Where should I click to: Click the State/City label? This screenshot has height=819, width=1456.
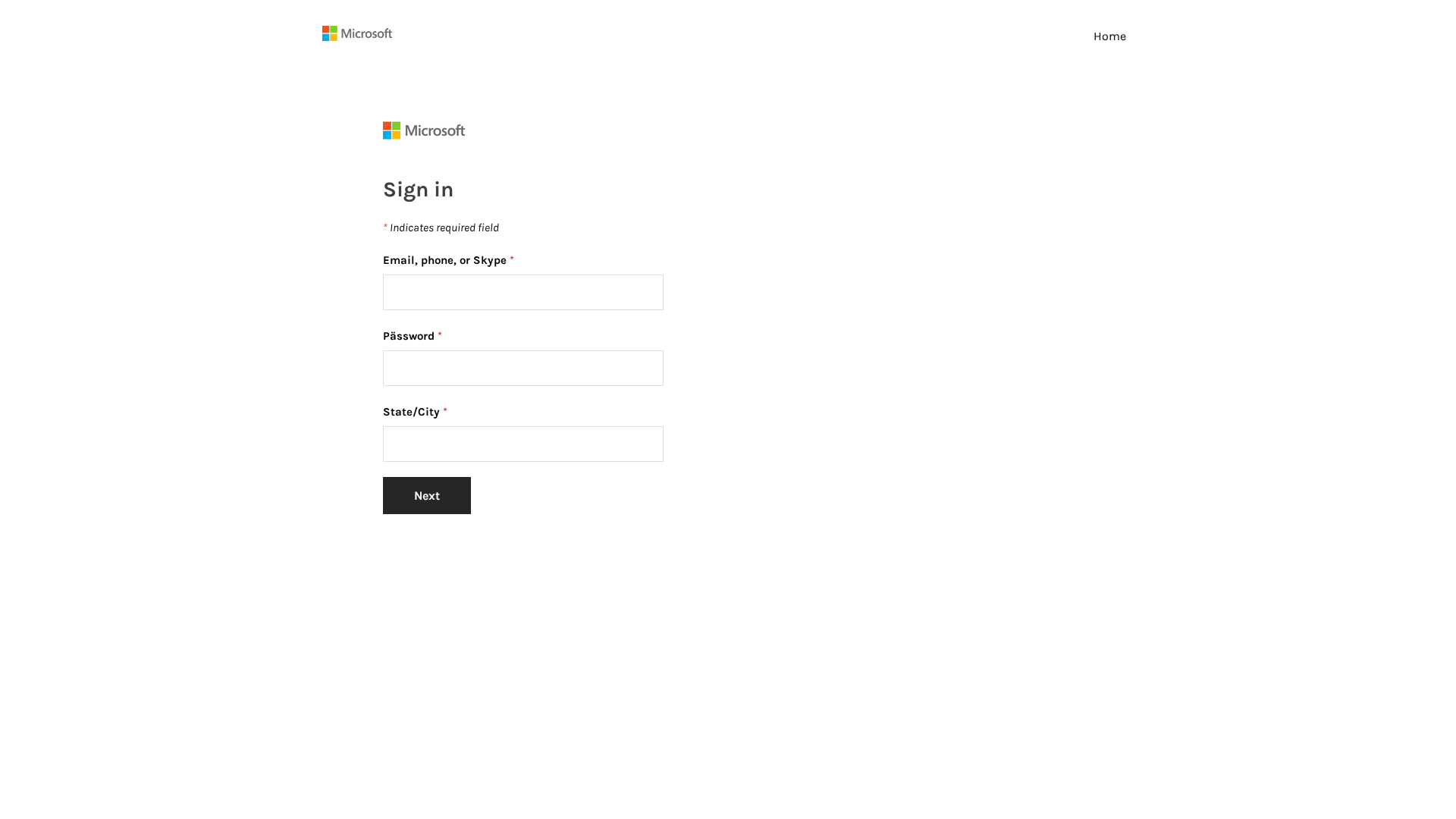coord(411,412)
